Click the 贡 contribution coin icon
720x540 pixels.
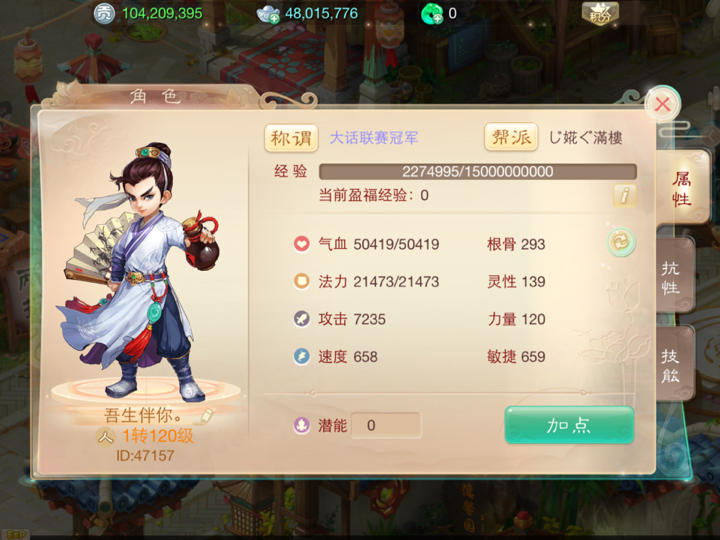pyautogui.click(x=104, y=13)
